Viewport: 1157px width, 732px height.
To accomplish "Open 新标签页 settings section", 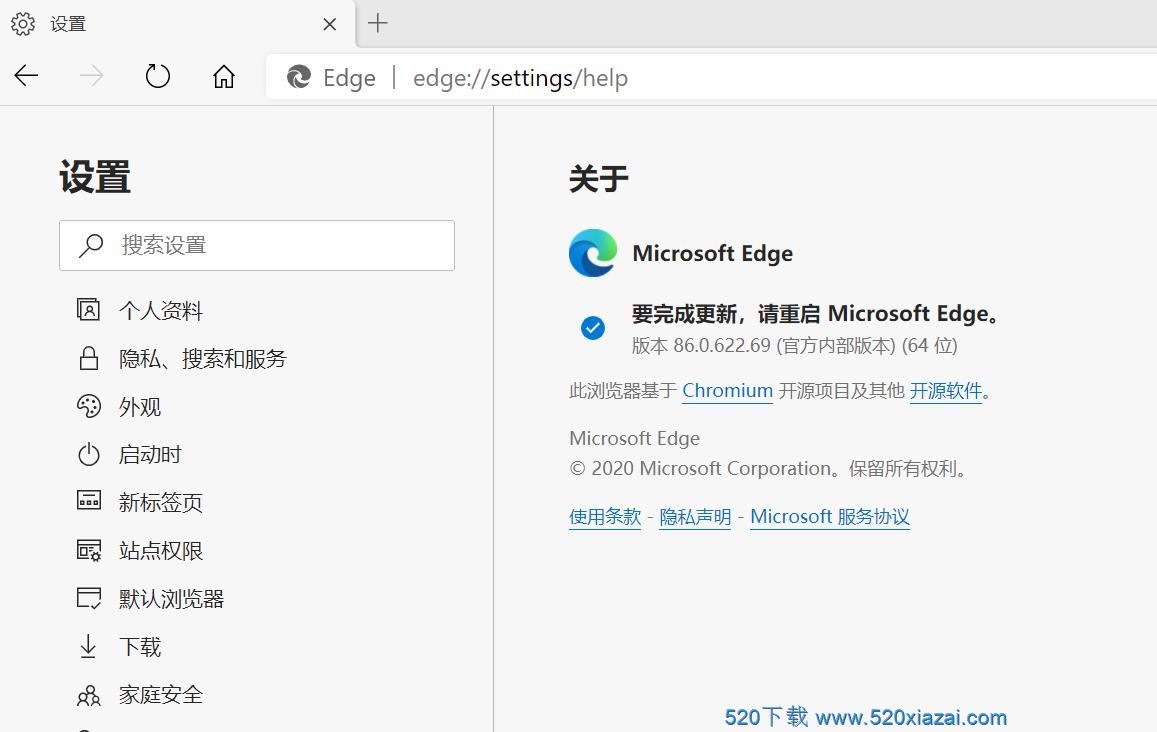I will (x=161, y=503).
